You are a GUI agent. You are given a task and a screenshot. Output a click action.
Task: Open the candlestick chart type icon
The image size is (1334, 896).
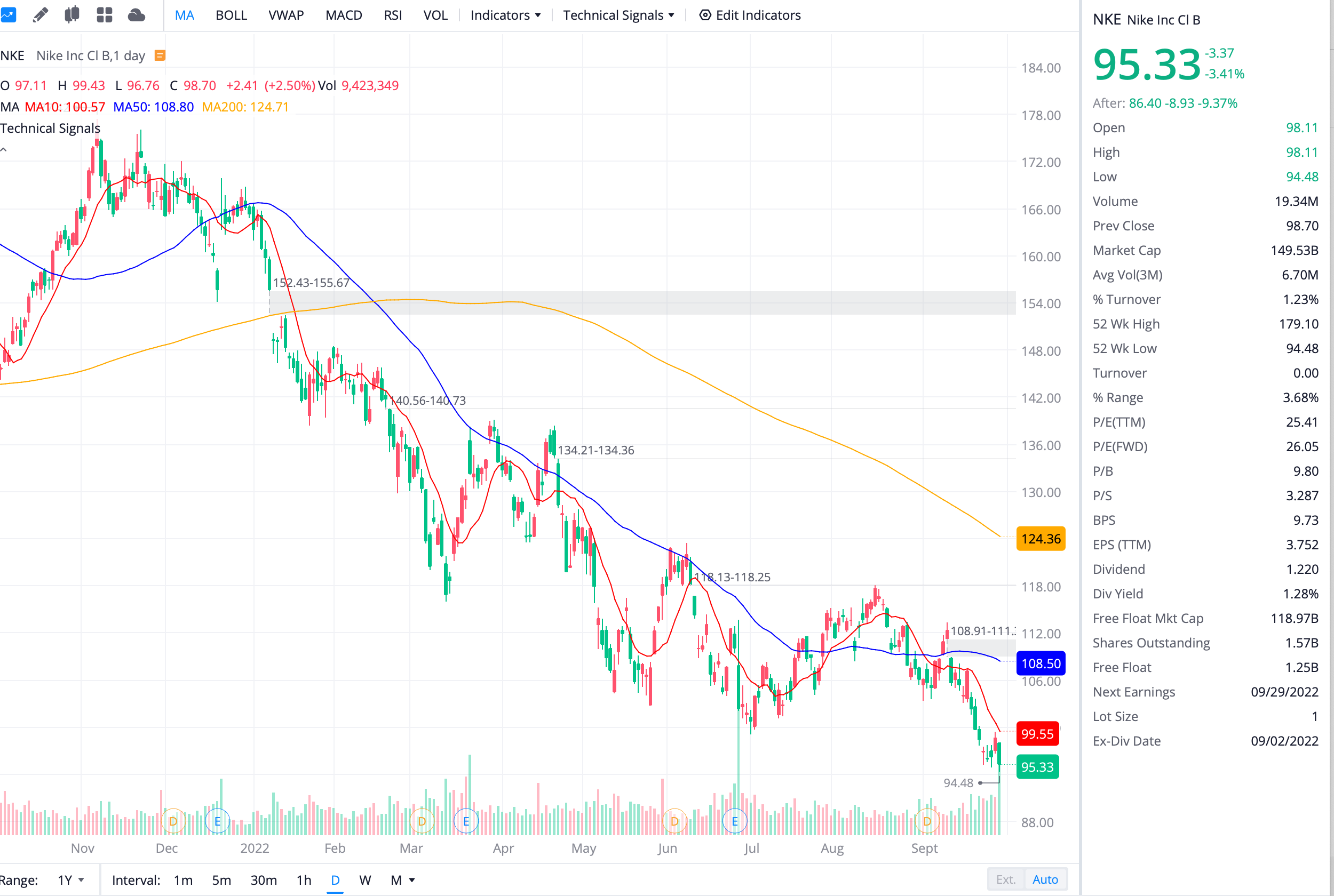72,15
